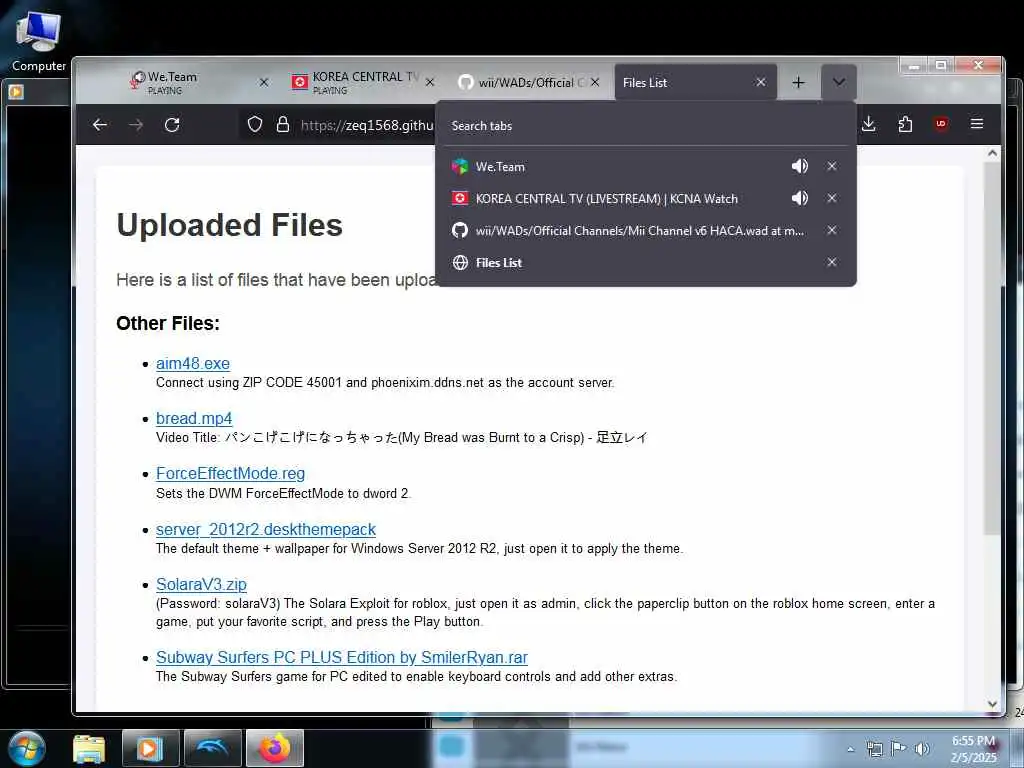Collapse the list all tabs dropdown
Viewport: 1024px width, 768px height.
pyautogui.click(x=839, y=82)
